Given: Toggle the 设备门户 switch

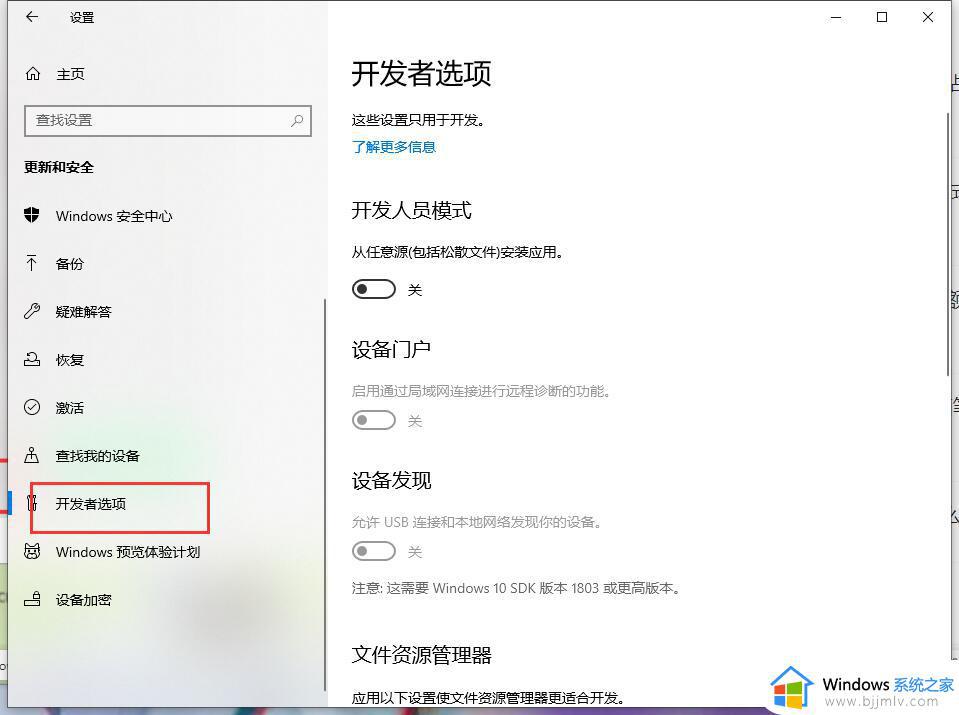Looking at the screenshot, I should (374, 420).
